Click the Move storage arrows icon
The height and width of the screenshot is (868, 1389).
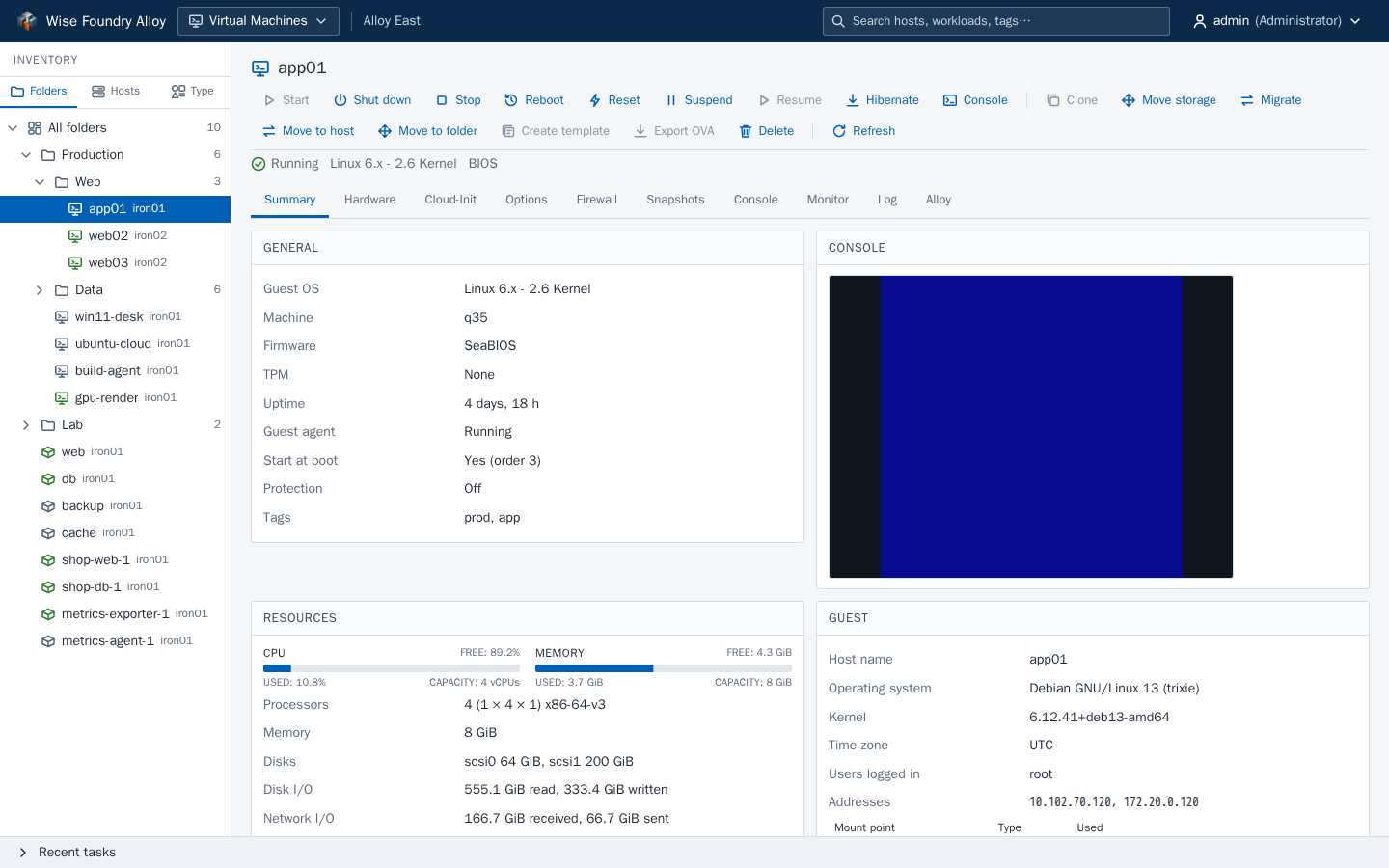click(1129, 100)
